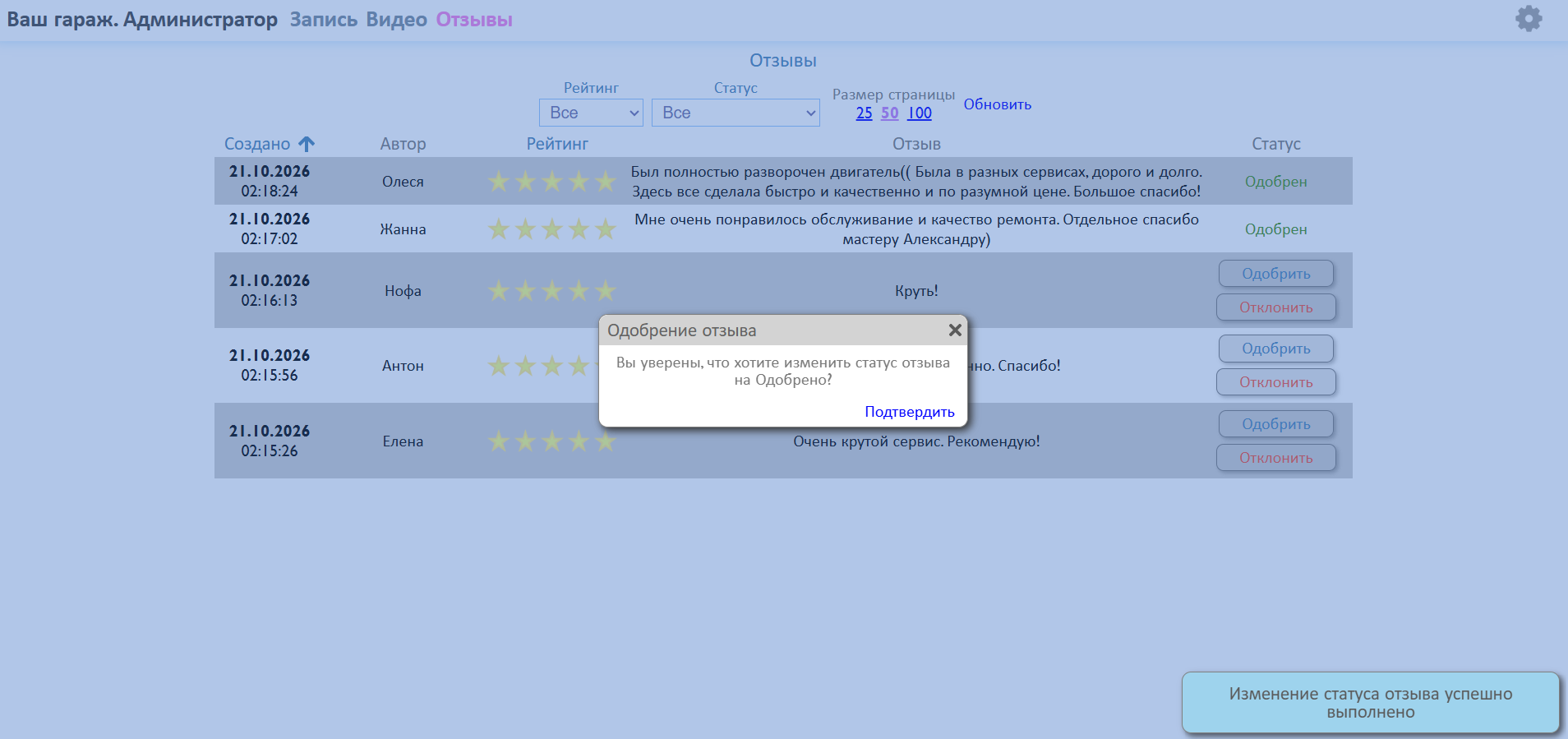Select author name Олеся
This screenshot has width=1568, height=739.
(x=403, y=182)
